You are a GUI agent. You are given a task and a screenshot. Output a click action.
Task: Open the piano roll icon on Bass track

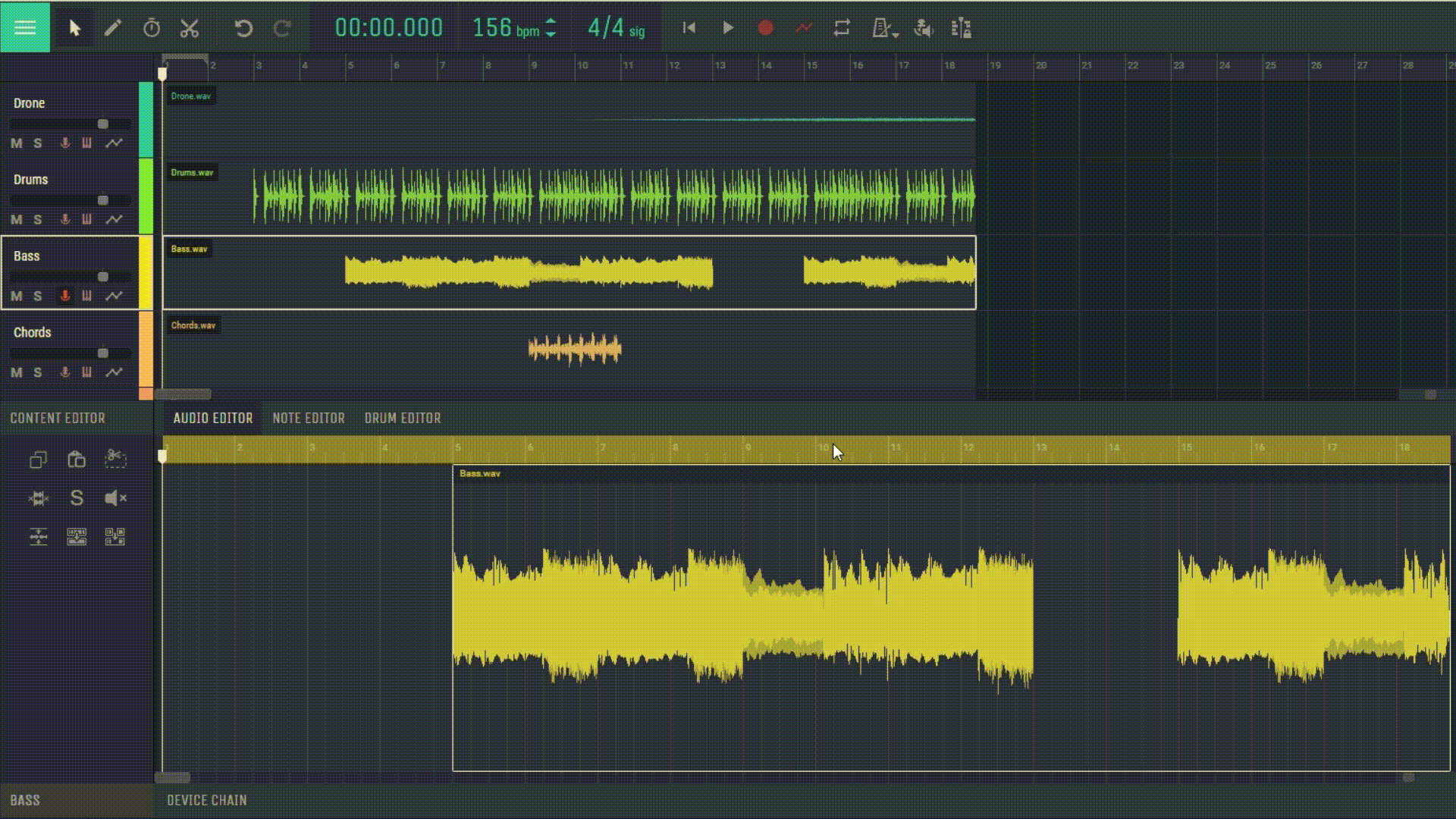87,297
